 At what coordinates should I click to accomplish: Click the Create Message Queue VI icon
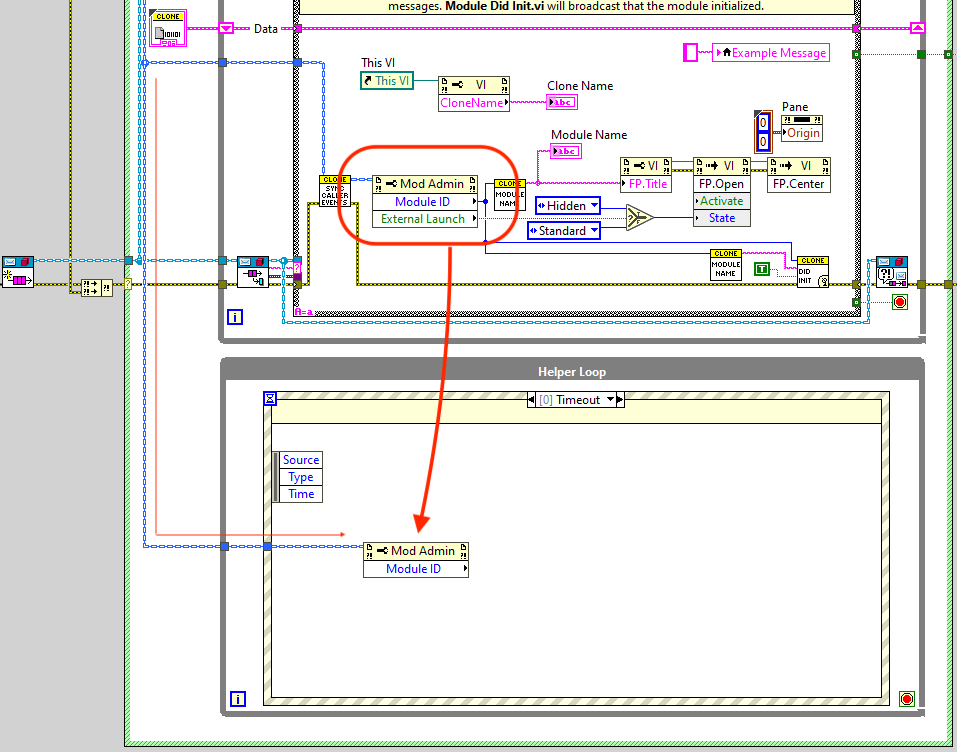18,272
